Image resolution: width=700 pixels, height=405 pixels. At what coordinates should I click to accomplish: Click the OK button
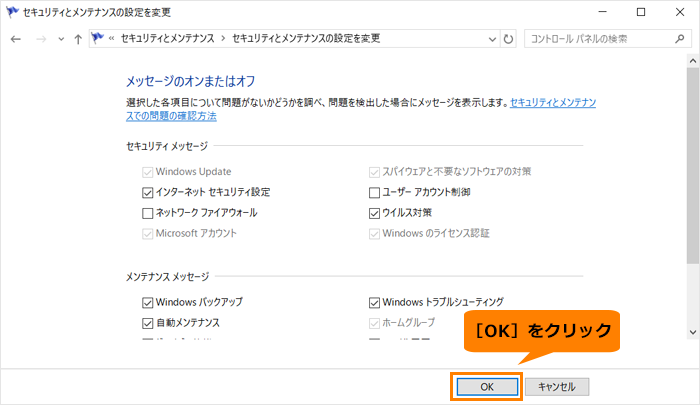coord(487,387)
